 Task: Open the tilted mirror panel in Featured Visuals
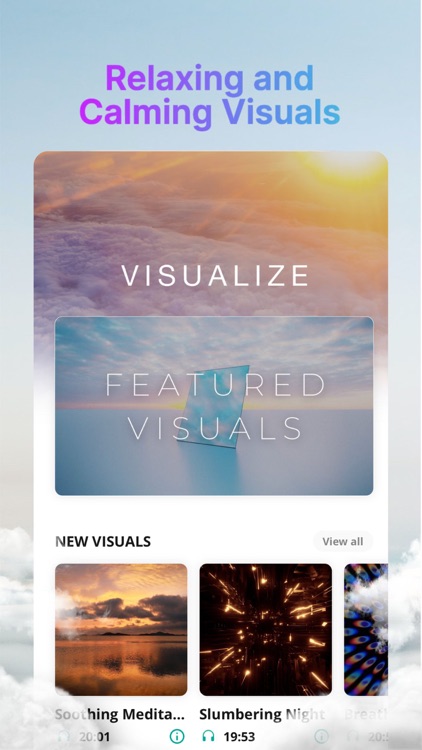coord(214,407)
